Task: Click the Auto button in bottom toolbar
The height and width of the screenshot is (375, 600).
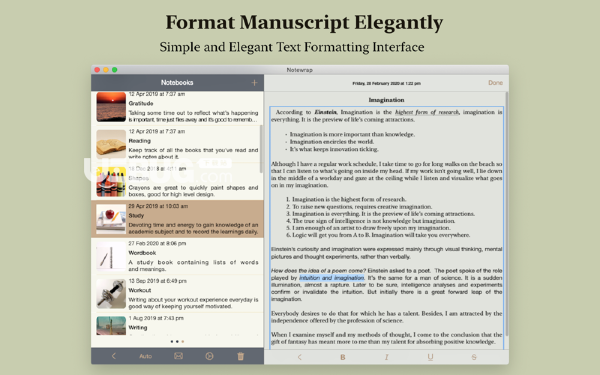Action: (x=145, y=356)
